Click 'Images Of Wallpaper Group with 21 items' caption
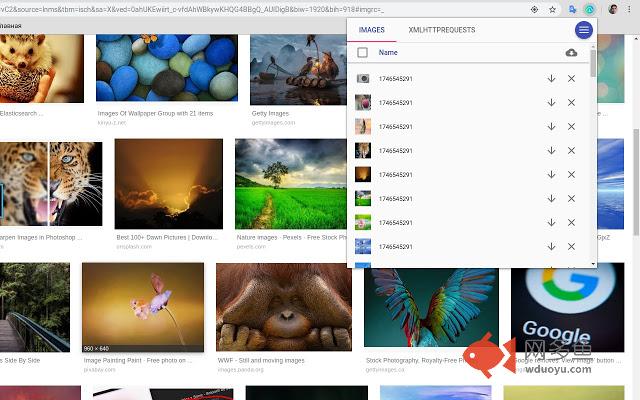Screen dimensions: 640x400 155,113
